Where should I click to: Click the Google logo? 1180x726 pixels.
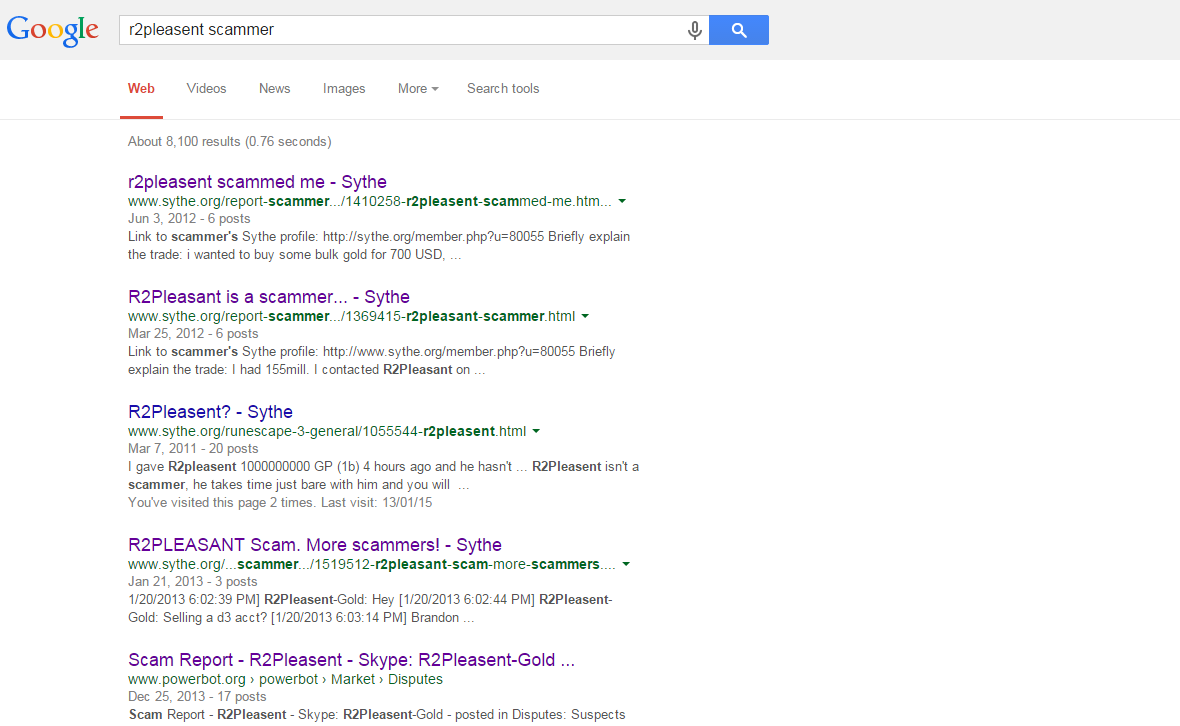[53, 30]
